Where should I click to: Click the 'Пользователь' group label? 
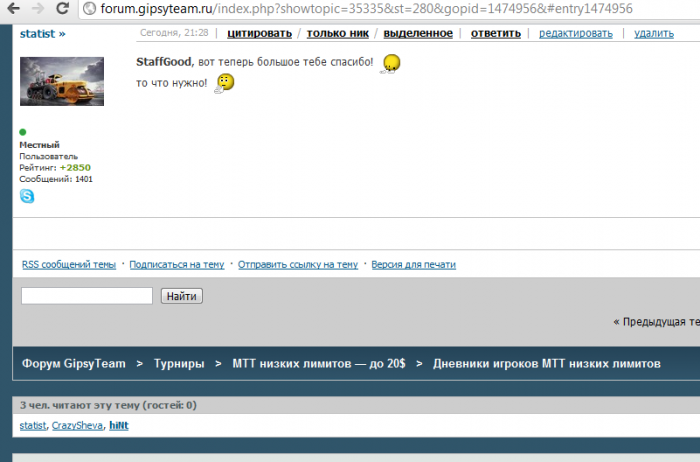(48, 157)
